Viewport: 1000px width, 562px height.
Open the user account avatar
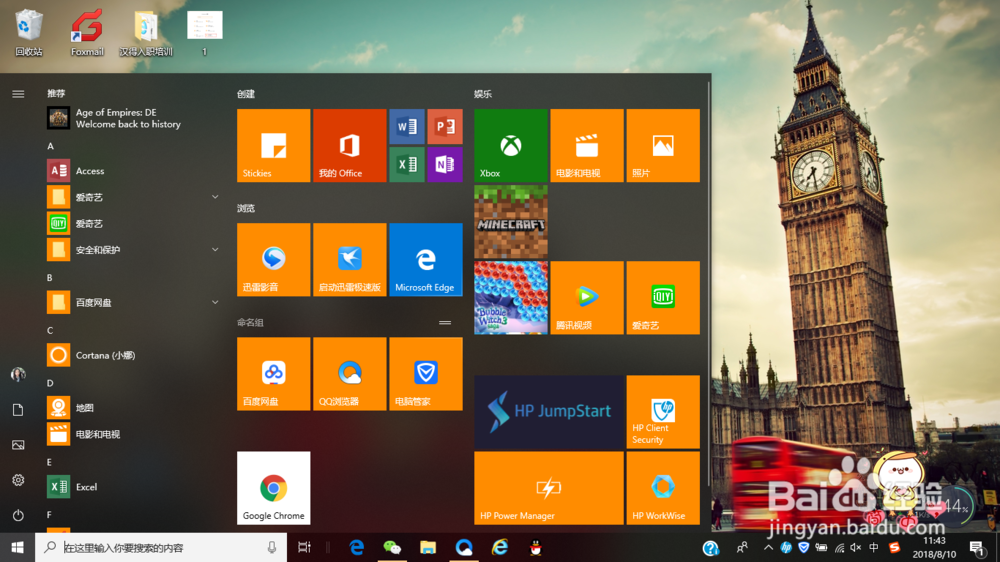click(x=18, y=374)
